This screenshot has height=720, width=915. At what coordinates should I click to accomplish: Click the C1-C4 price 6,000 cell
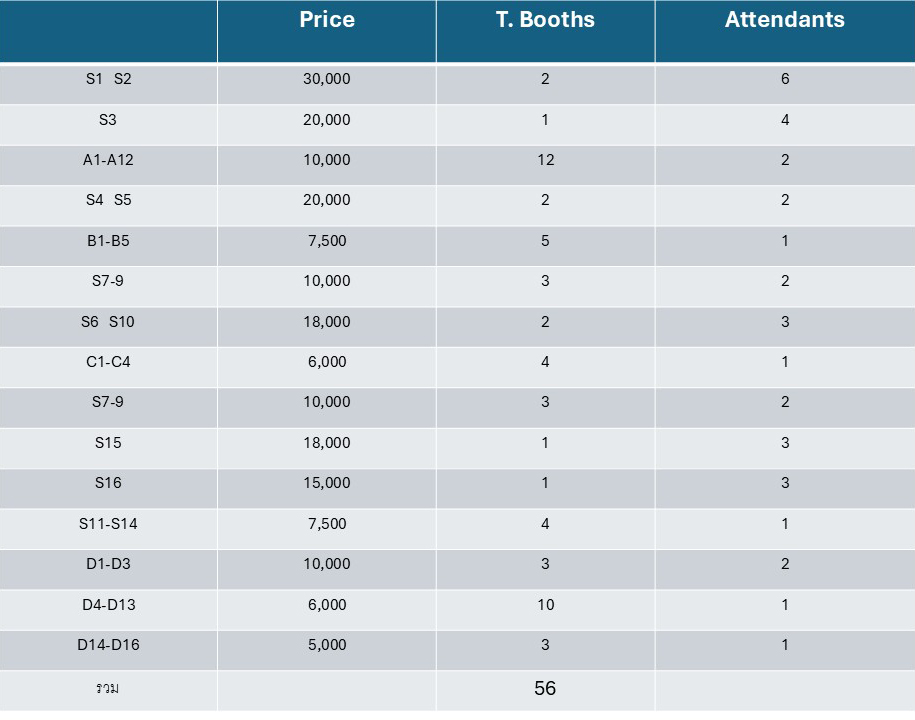point(327,362)
